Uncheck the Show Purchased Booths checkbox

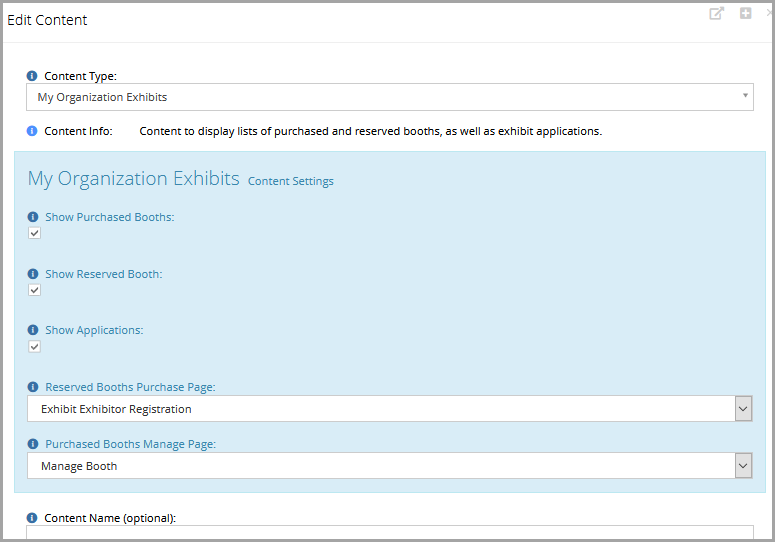pyautogui.click(x=35, y=233)
